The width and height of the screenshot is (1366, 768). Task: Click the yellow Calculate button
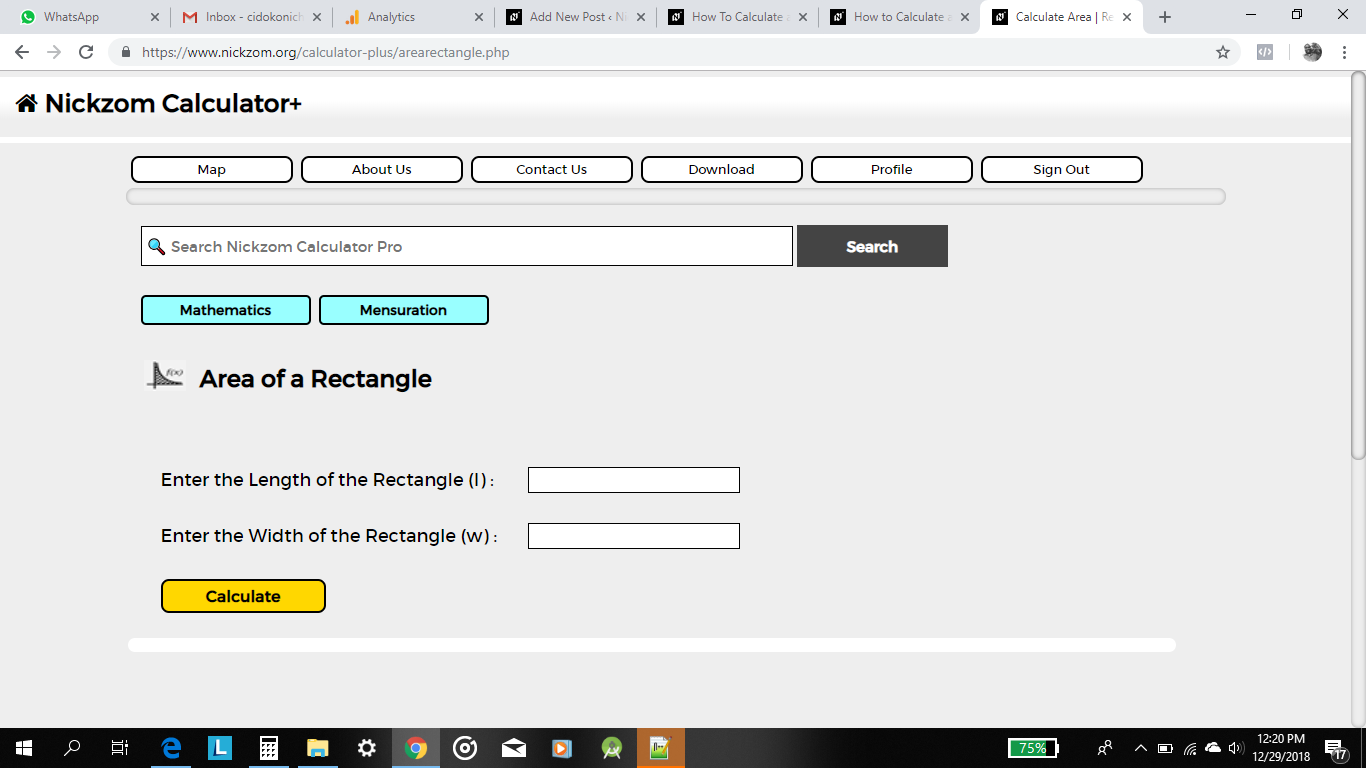pyautogui.click(x=243, y=596)
